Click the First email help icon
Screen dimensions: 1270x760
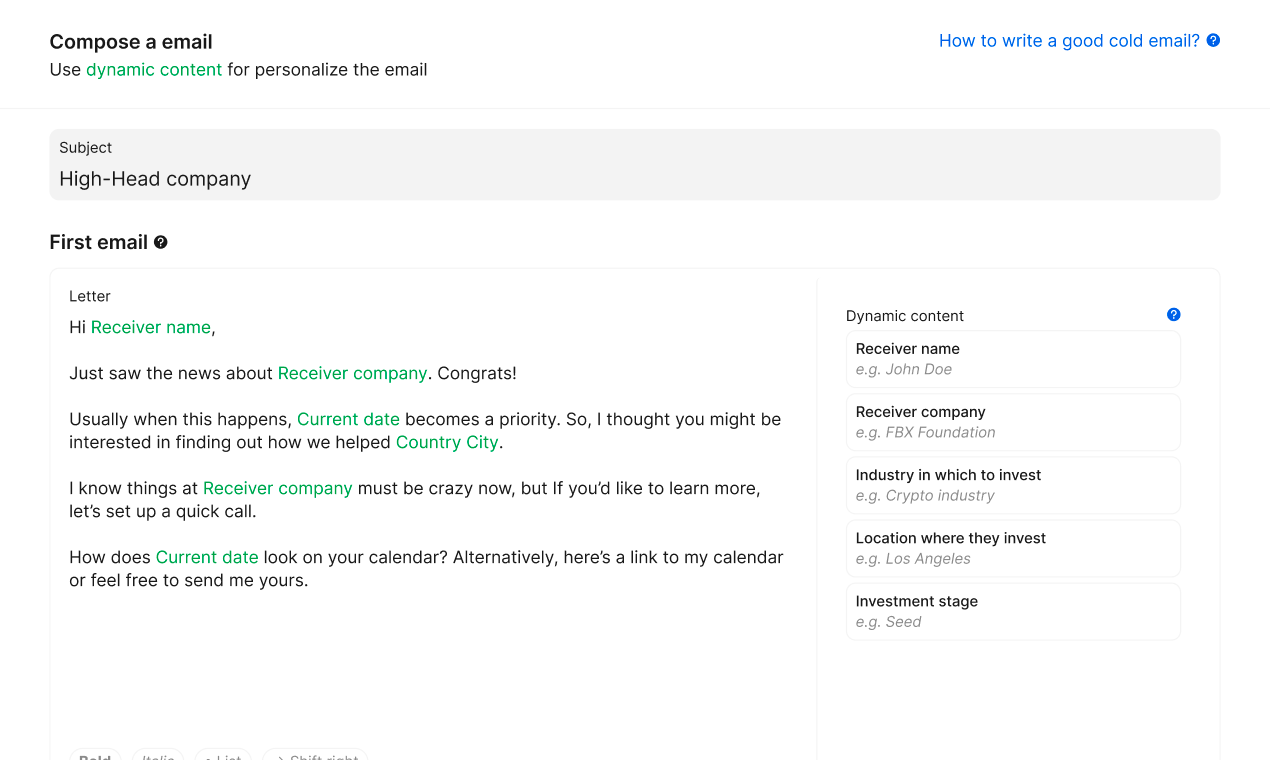coord(161,242)
